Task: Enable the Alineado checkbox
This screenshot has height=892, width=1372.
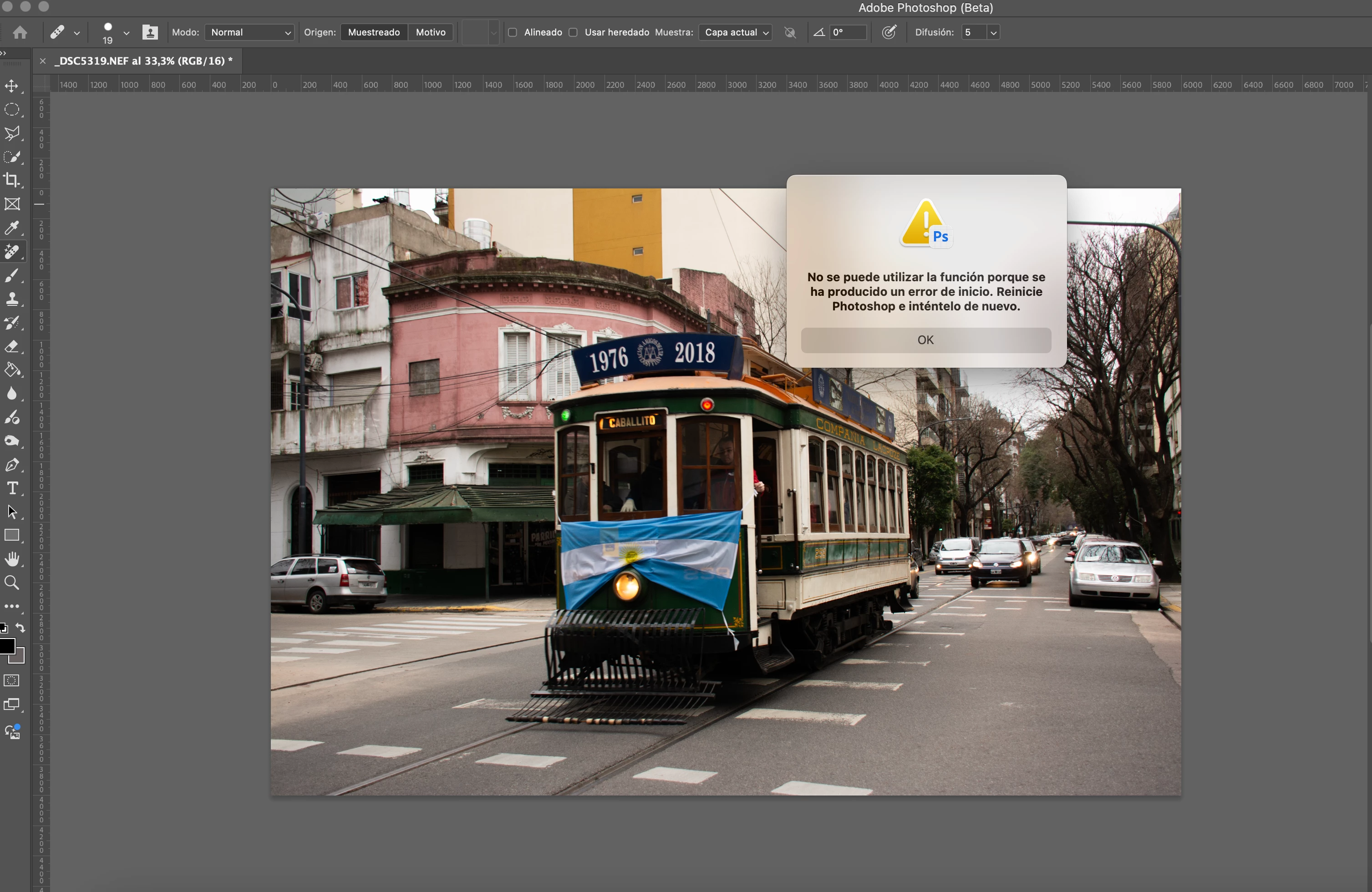Action: coord(513,32)
